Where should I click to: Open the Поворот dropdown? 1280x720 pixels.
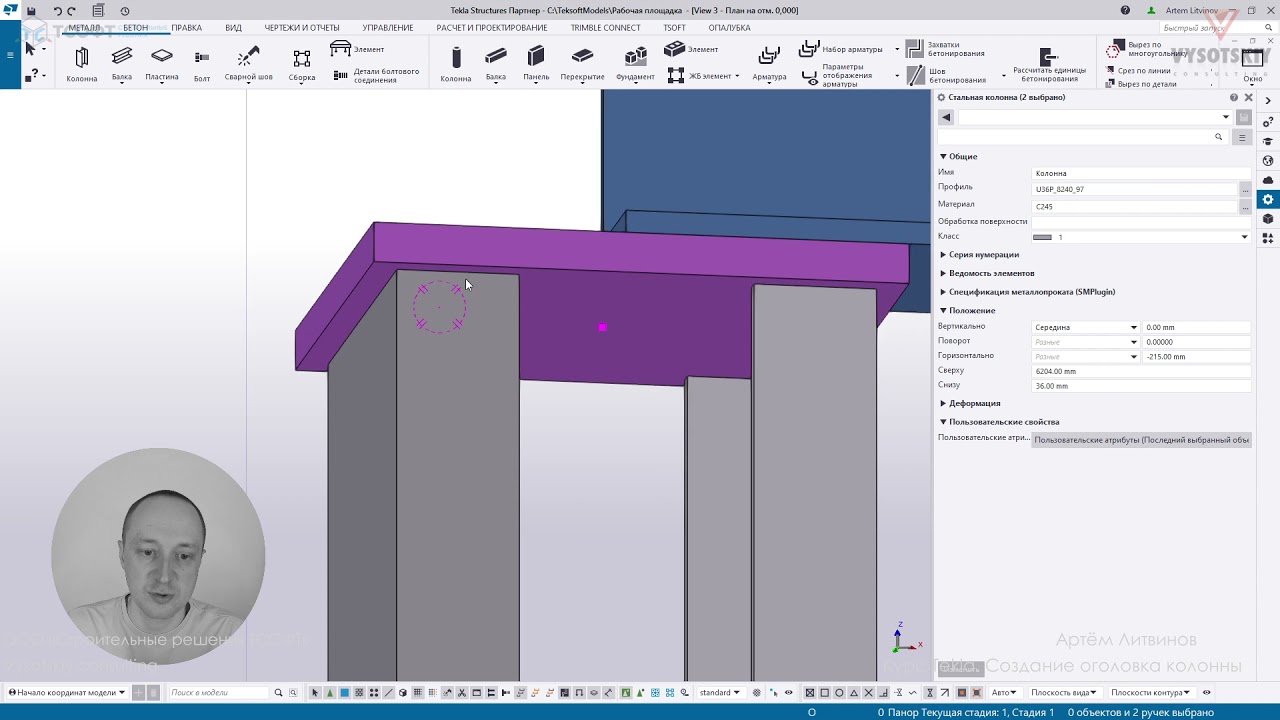(x=1133, y=342)
